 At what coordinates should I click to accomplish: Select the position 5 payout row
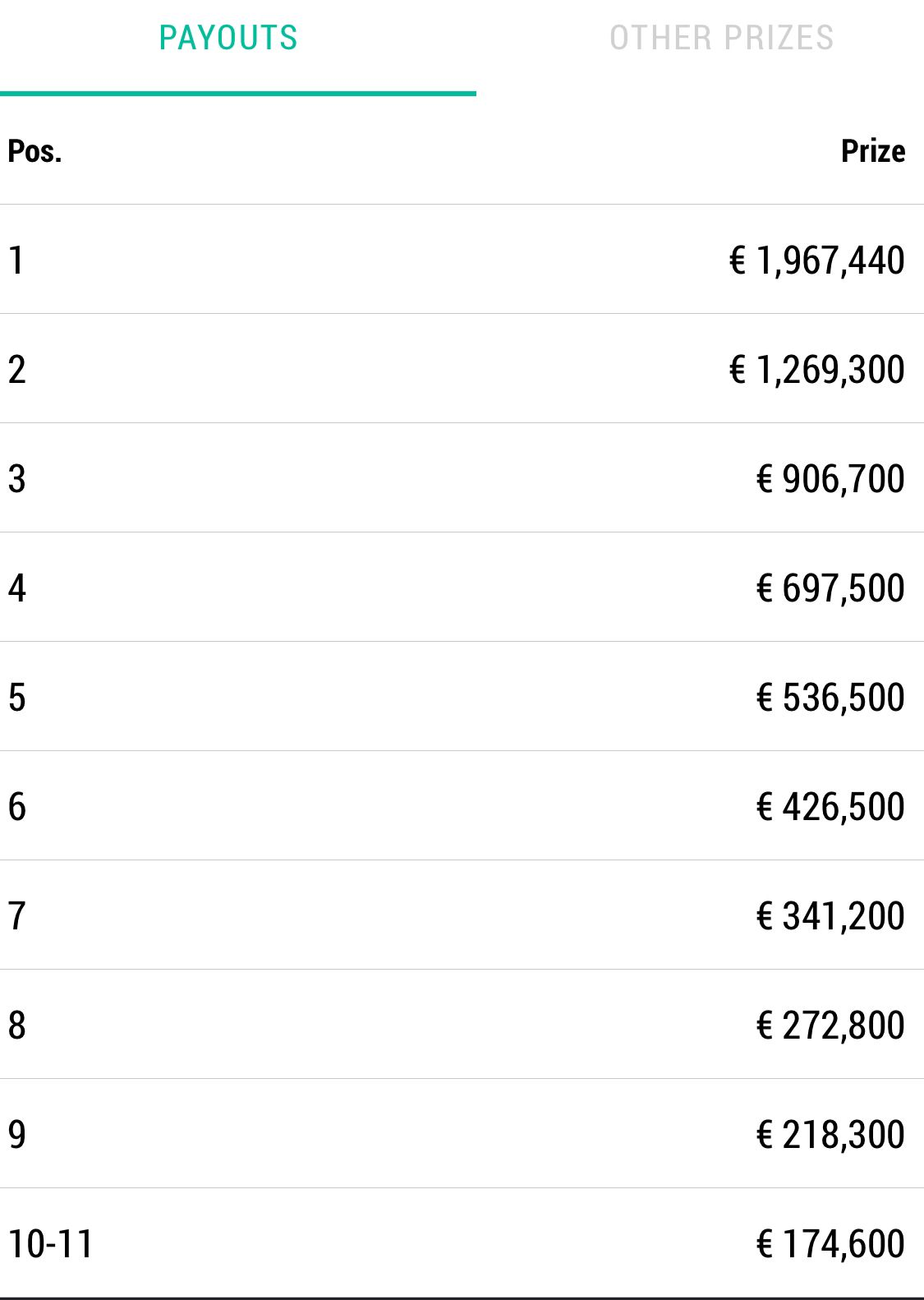(462, 697)
